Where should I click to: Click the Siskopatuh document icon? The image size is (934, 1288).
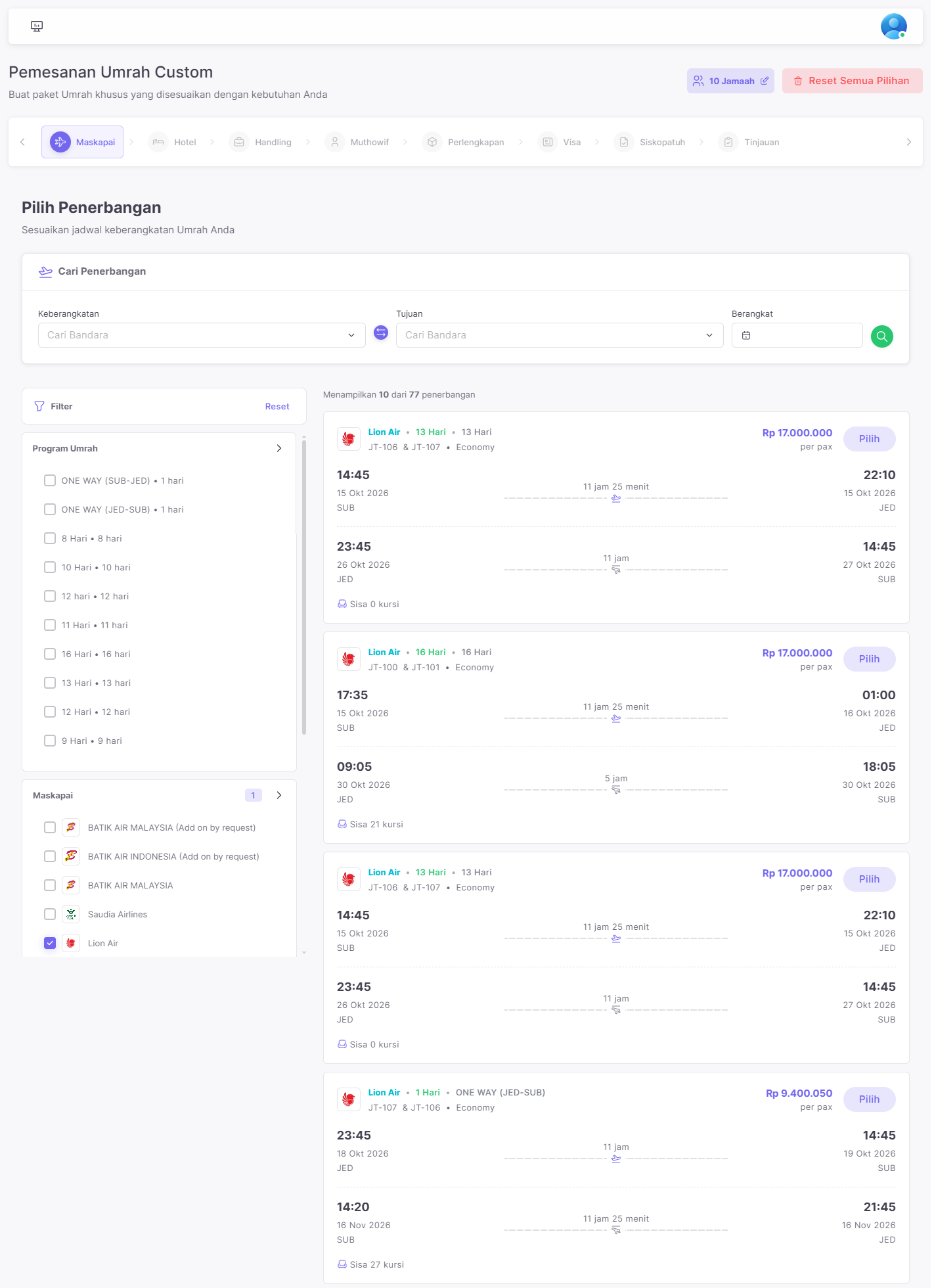click(624, 142)
